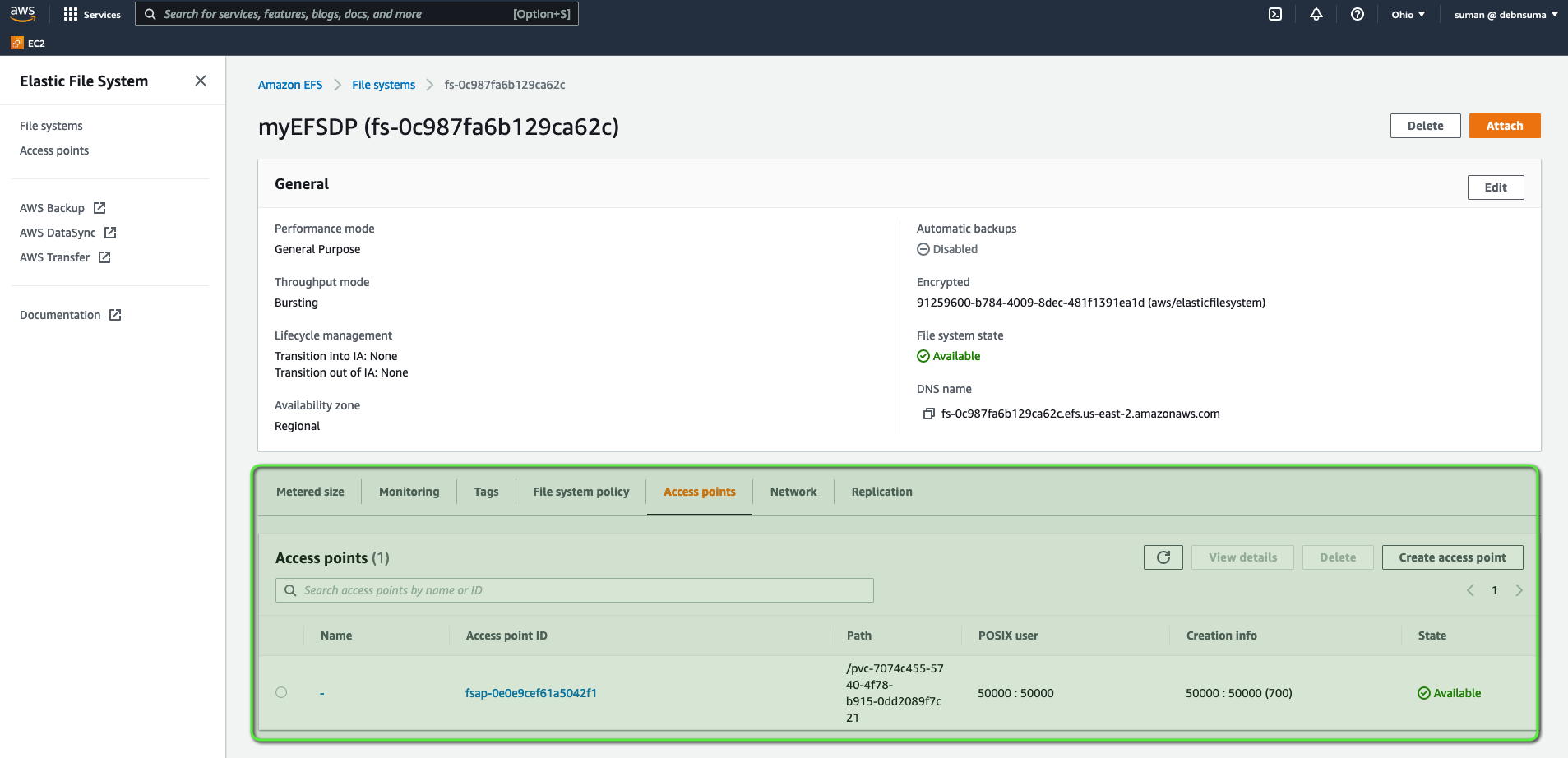Click the File systems breadcrumb link
Image resolution: width=1568 pixels, height=758 pixels.
coord(383,85)
